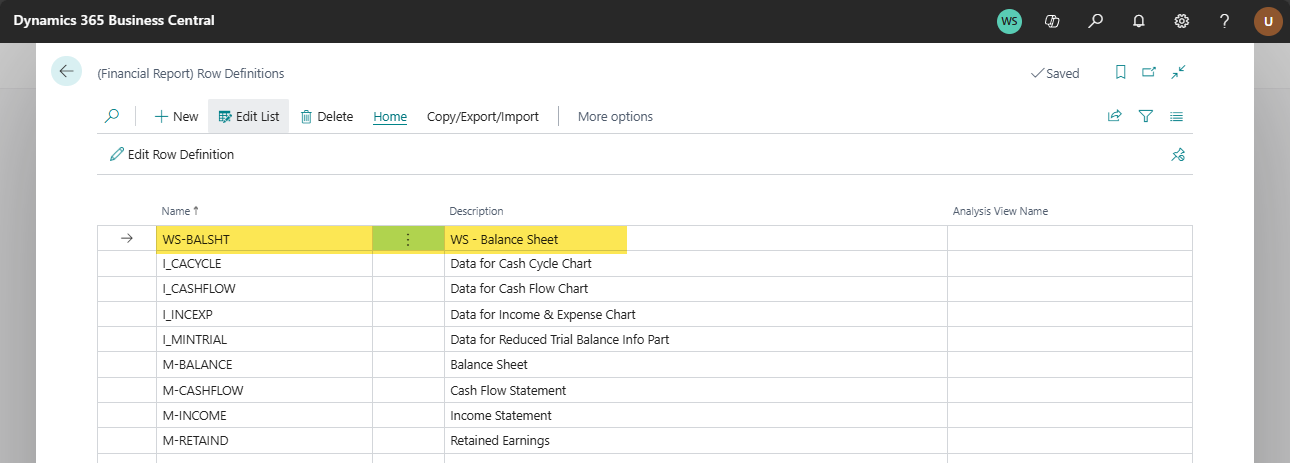Open the row menu for WS-BALSHT

point(408,239)
